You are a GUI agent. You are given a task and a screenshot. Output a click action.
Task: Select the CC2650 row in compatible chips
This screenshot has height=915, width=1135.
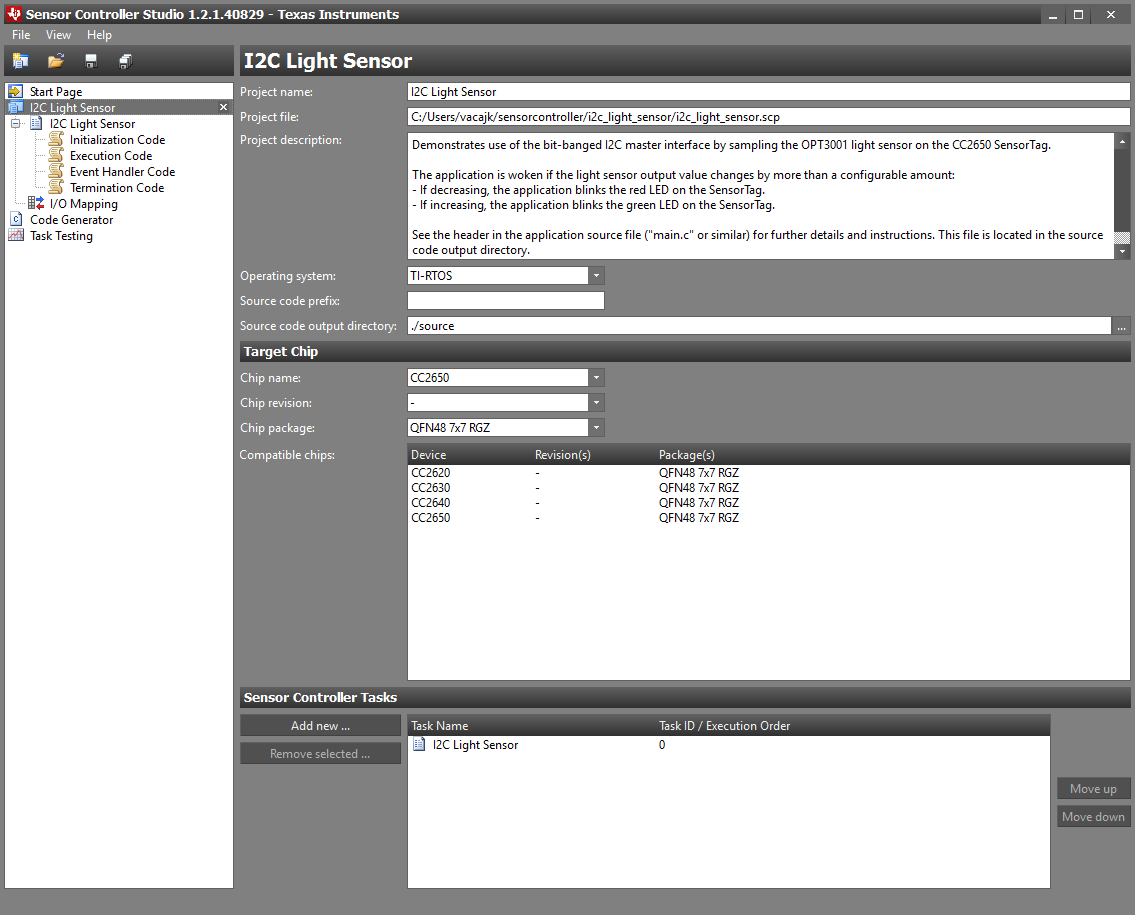768,518
